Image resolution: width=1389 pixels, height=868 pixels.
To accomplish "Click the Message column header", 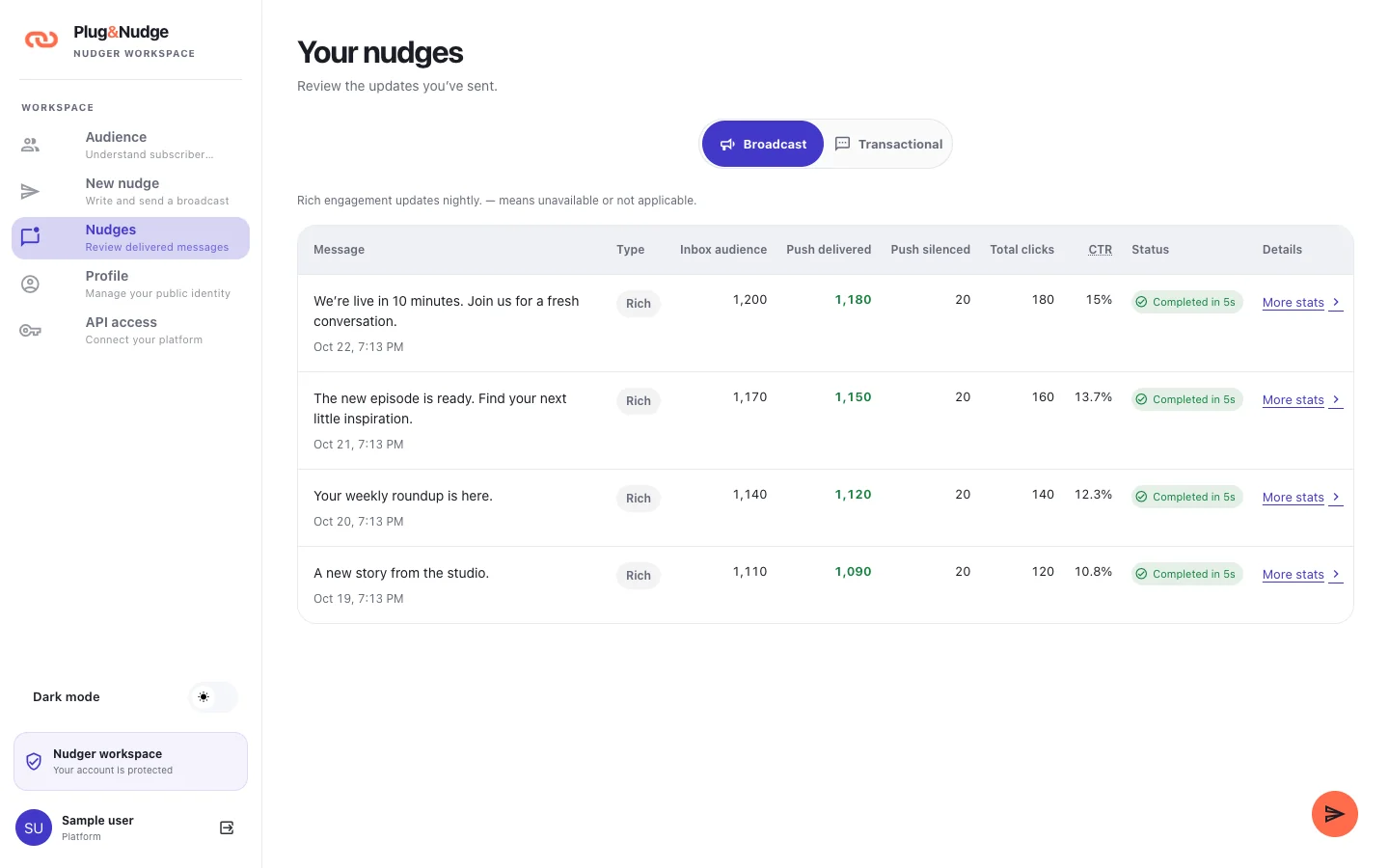I will tap(339, 249).
